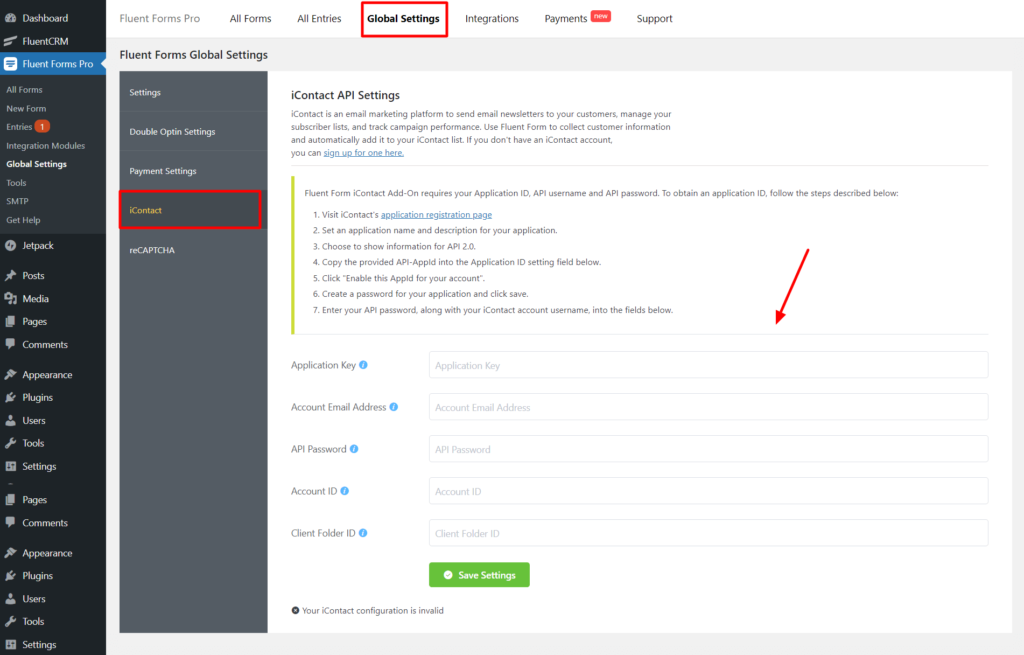Open the Settings section in settings panel

193,92
